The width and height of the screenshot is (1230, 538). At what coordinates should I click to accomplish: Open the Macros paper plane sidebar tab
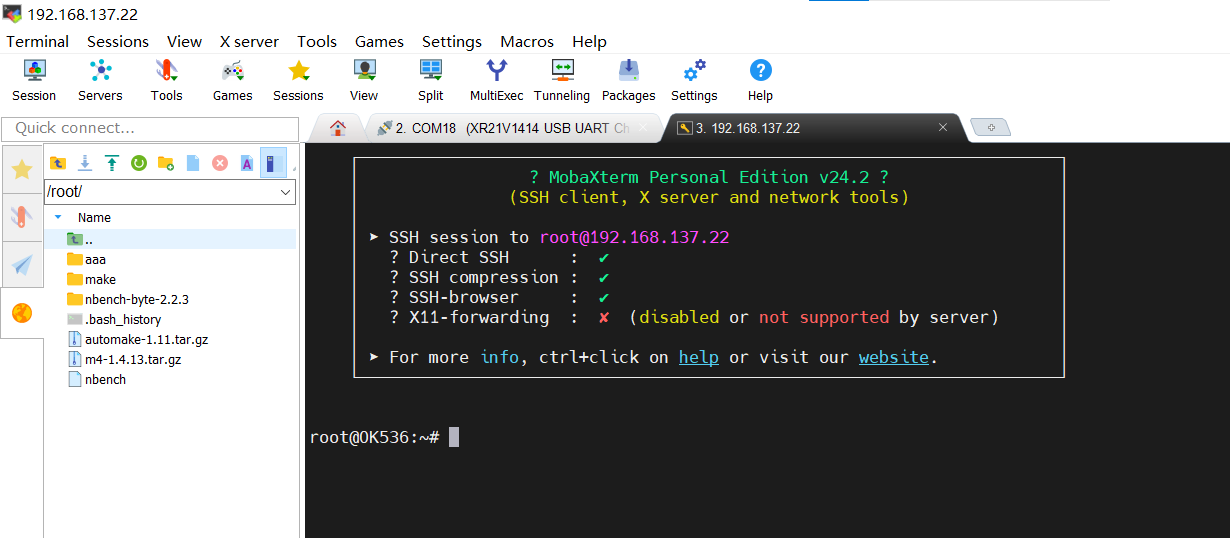pos(21,264)
